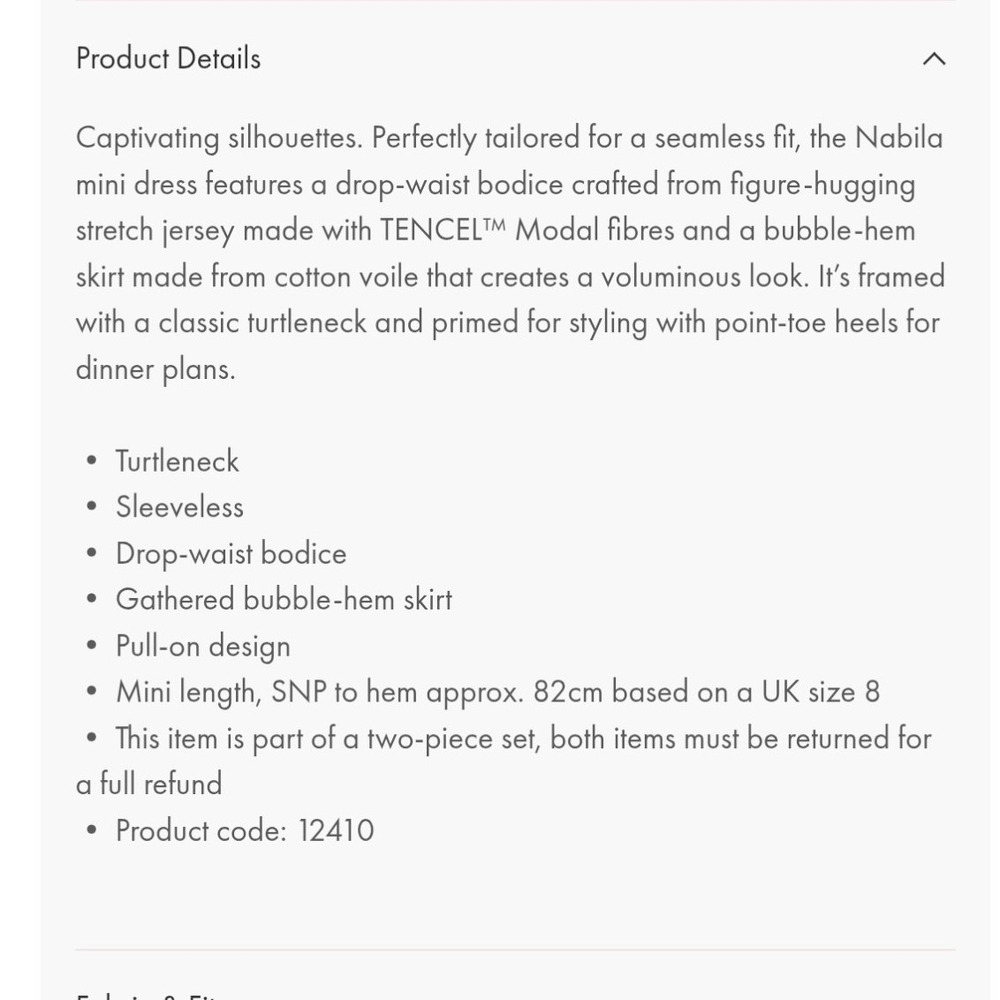Image resolution: width=1000 pixels, height=1000 pixels.
Task: Select the Turtleneck bullet item
Action: [177, 461]
